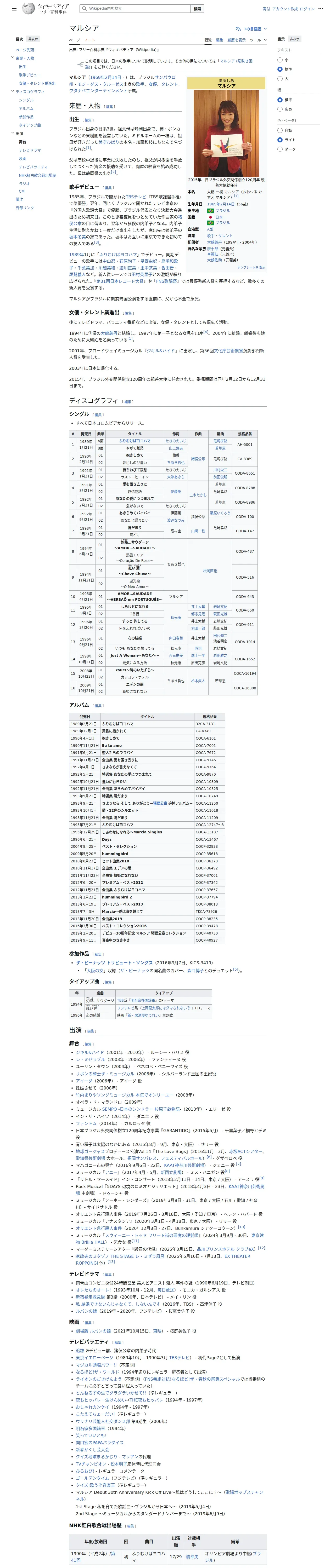
Task: Go to 外部リンク in contents sidebar
Action: click(25, 207)
